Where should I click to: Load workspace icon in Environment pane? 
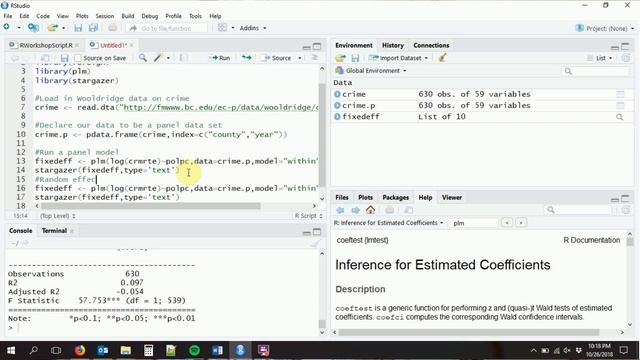[340, 58]
